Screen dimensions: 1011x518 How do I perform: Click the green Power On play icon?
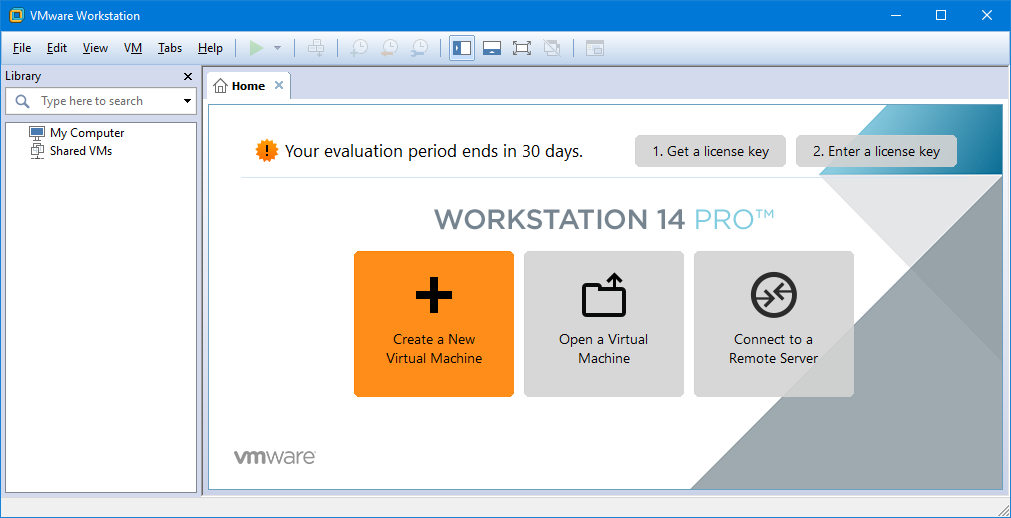pyautogui.click(x=257, y=48)
